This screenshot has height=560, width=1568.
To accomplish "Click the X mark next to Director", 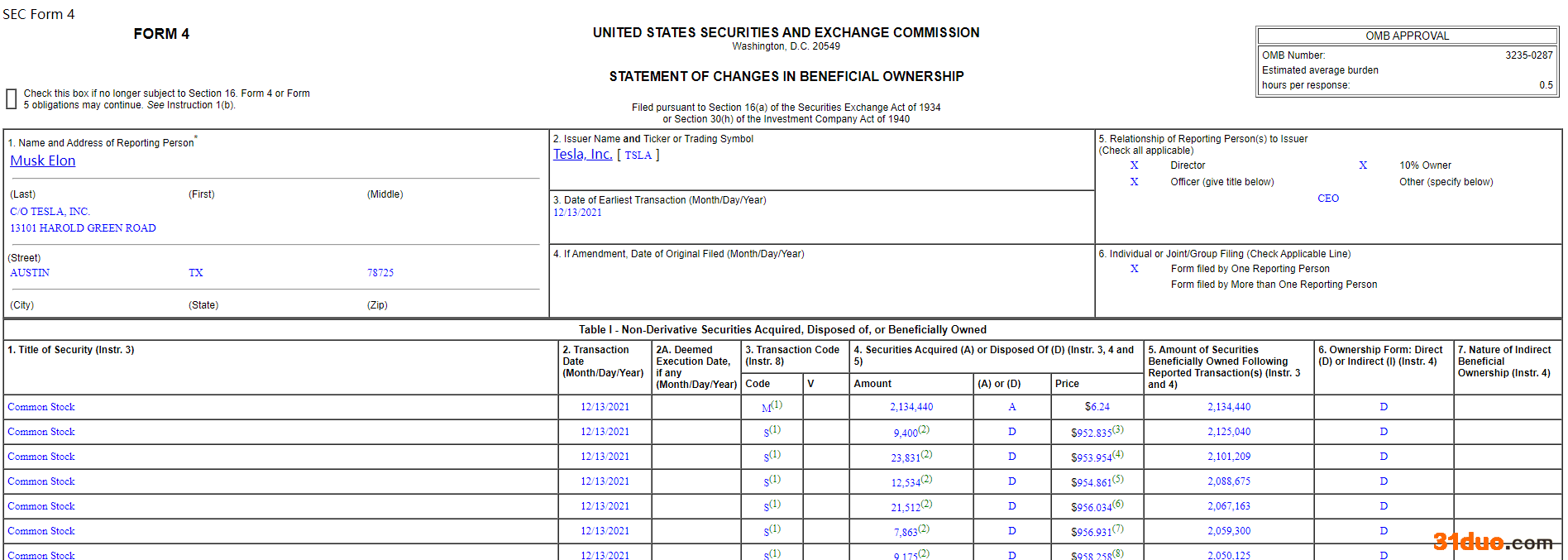I will click(1134, 165).
